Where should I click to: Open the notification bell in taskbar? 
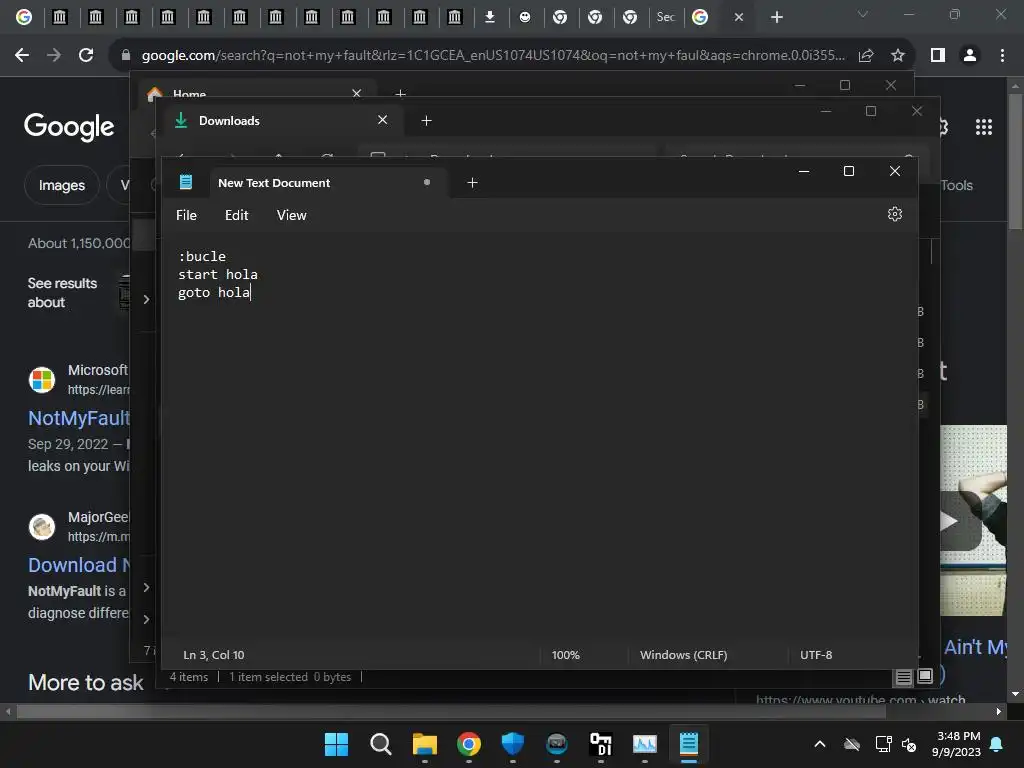tap(997, 744)
